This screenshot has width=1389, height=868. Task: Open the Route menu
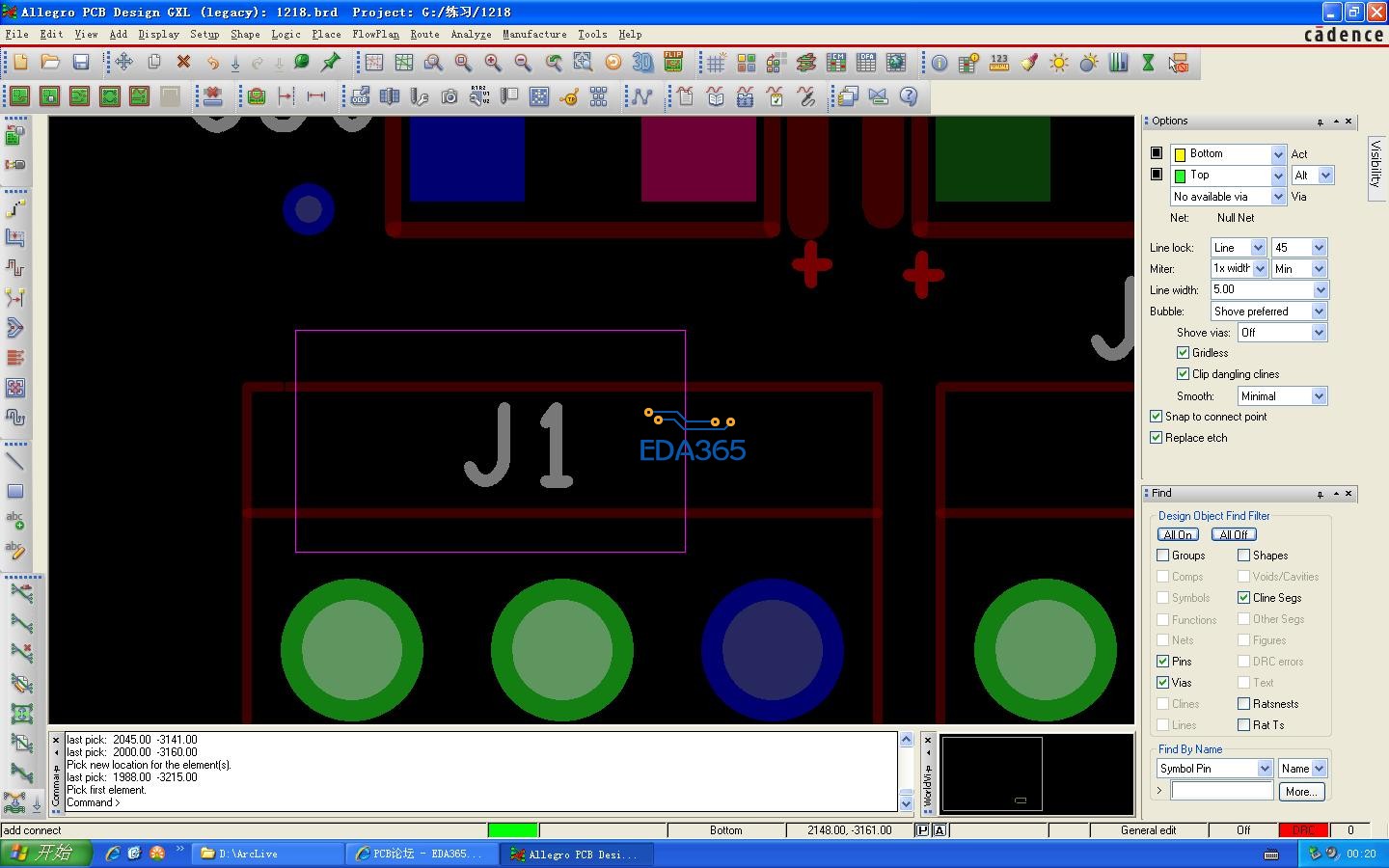pyautogui.click(x=424, y=34)
